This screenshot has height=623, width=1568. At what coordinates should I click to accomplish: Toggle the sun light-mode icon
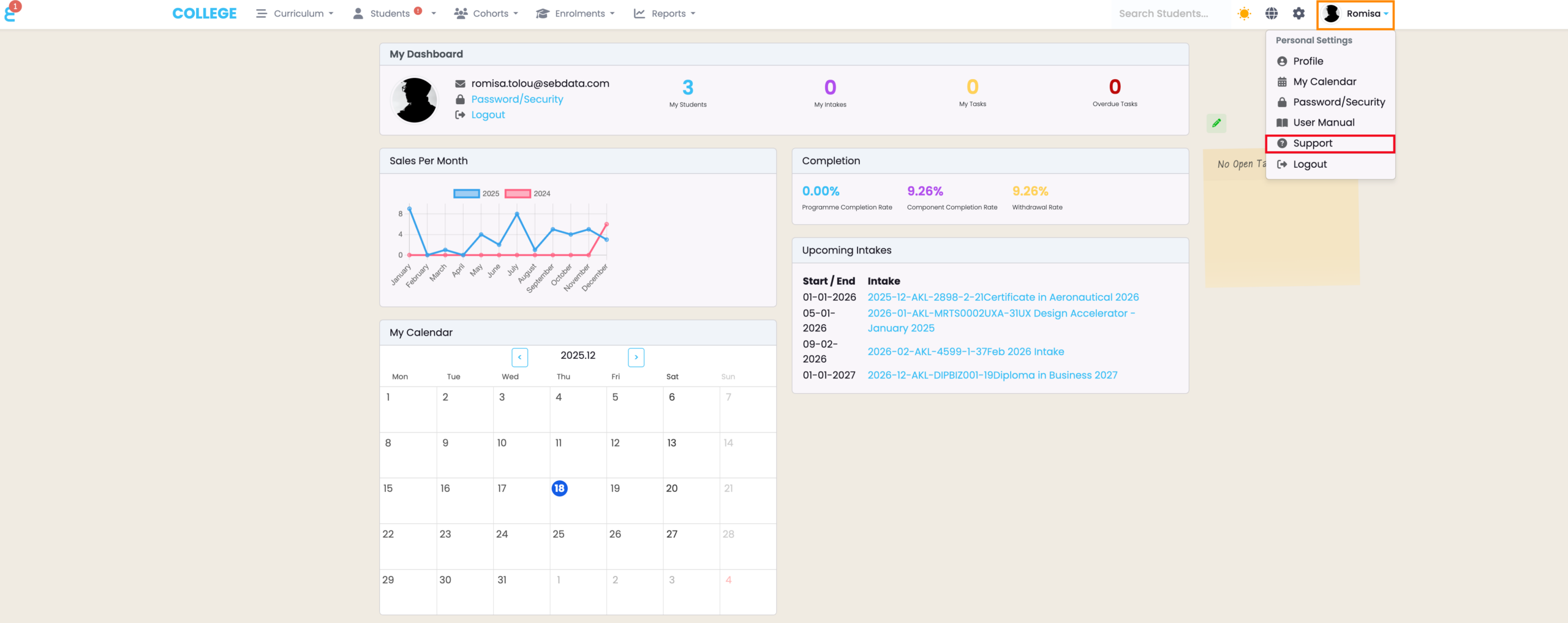(1244, 13)
